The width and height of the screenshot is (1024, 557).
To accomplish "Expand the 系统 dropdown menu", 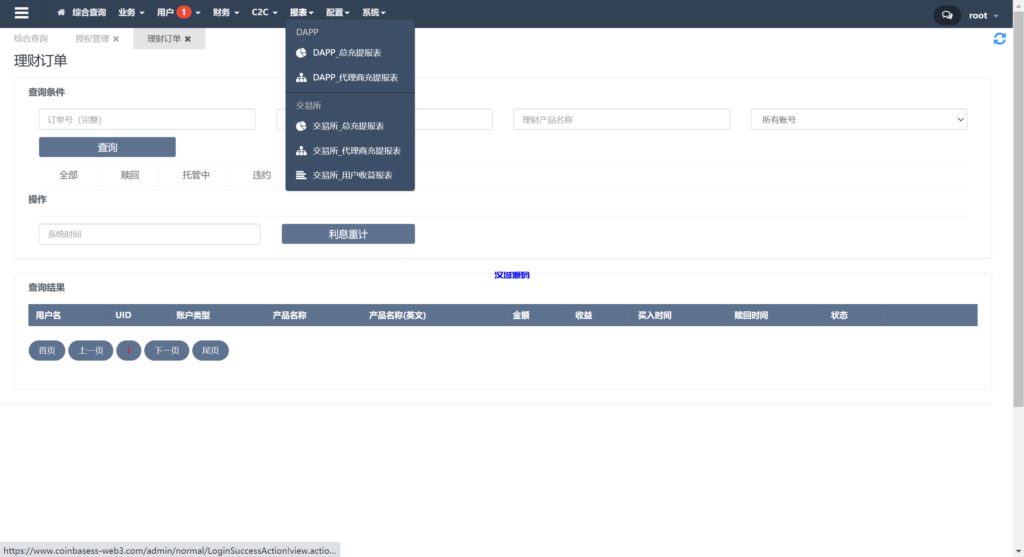I will point(374,12).
